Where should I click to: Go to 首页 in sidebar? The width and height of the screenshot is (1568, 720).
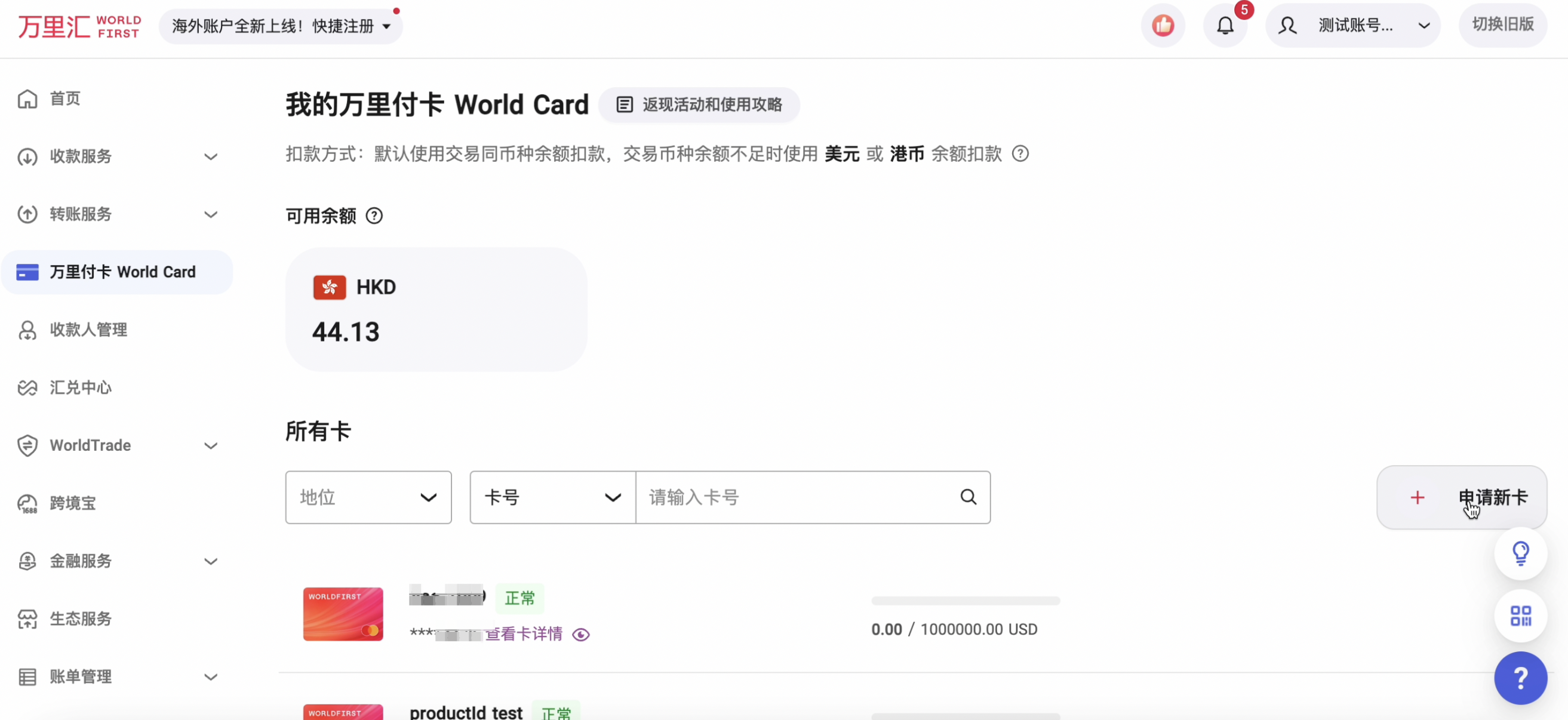[x=64, y=99]
